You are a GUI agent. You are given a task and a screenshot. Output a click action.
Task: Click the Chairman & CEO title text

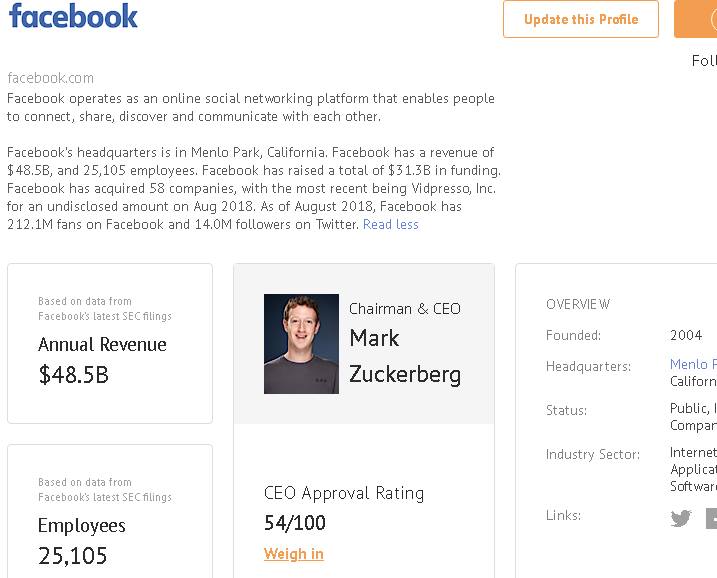pos(404,309)
